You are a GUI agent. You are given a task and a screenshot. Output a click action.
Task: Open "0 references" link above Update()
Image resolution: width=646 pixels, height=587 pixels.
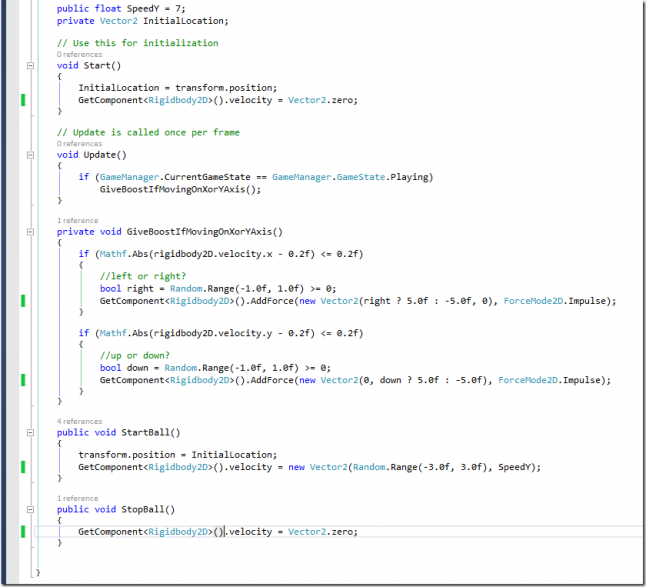[x=79, y=144]
